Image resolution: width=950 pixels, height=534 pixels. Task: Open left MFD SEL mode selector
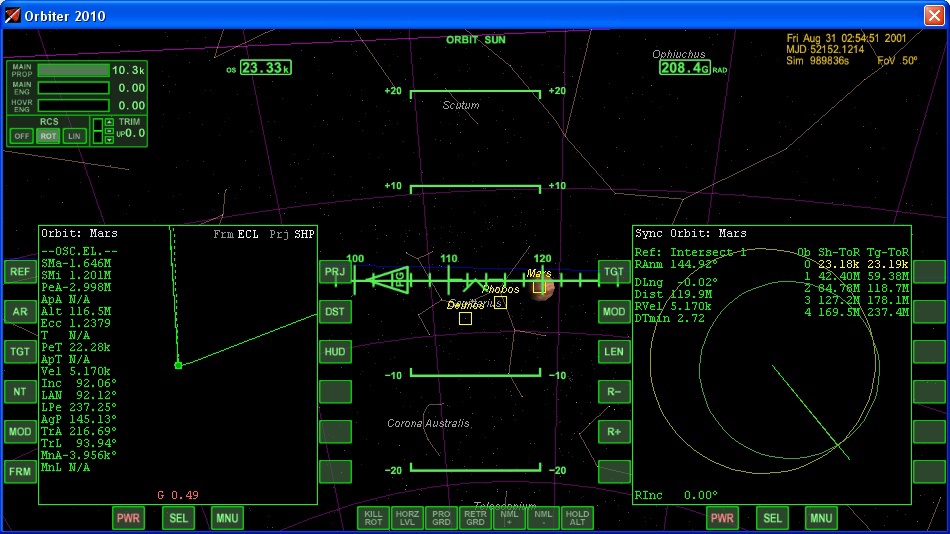pyautogui.click(x=178, y=518)
